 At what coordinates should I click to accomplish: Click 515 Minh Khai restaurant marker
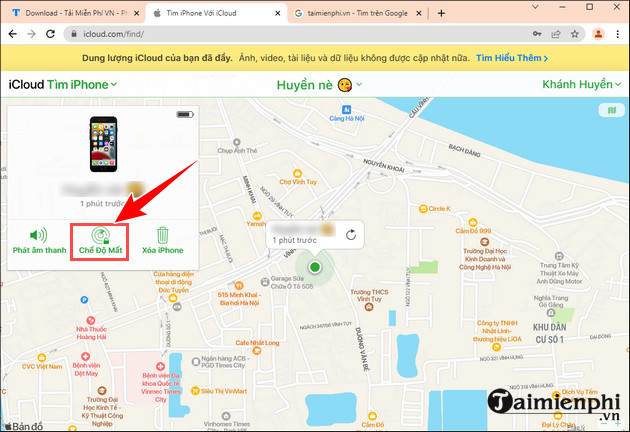tap(239, 286)
